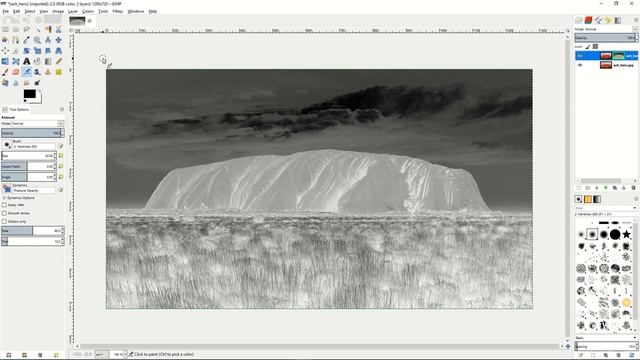Viewport: 640px width, 360px height.
Task: Select the Alignment tool
Action: click(5, 51)
